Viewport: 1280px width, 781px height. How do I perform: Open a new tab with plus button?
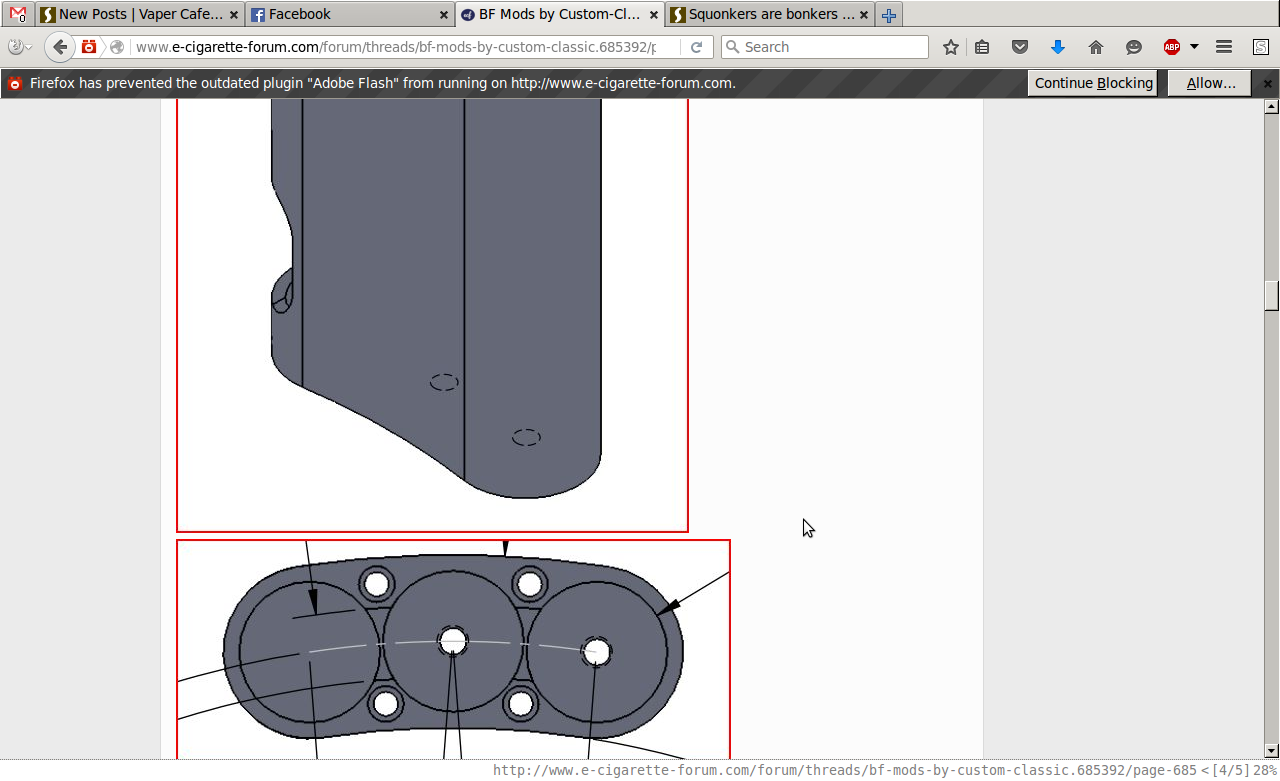(888, 15)
